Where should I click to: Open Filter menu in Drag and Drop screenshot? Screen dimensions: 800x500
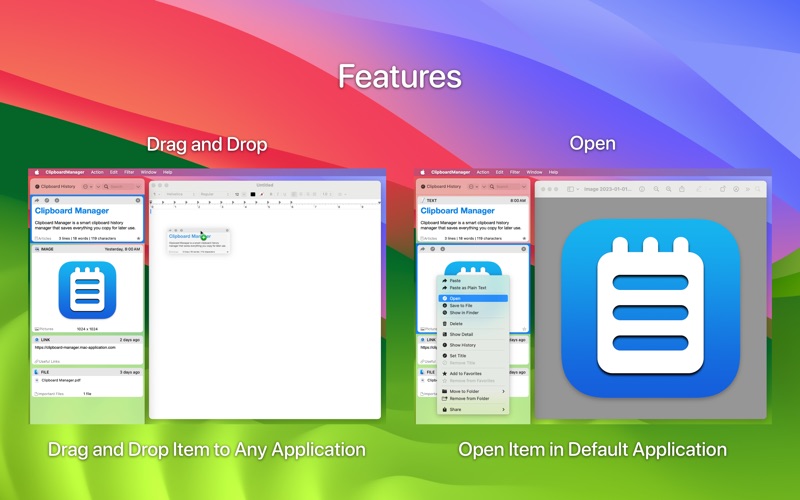coord(129,172)
